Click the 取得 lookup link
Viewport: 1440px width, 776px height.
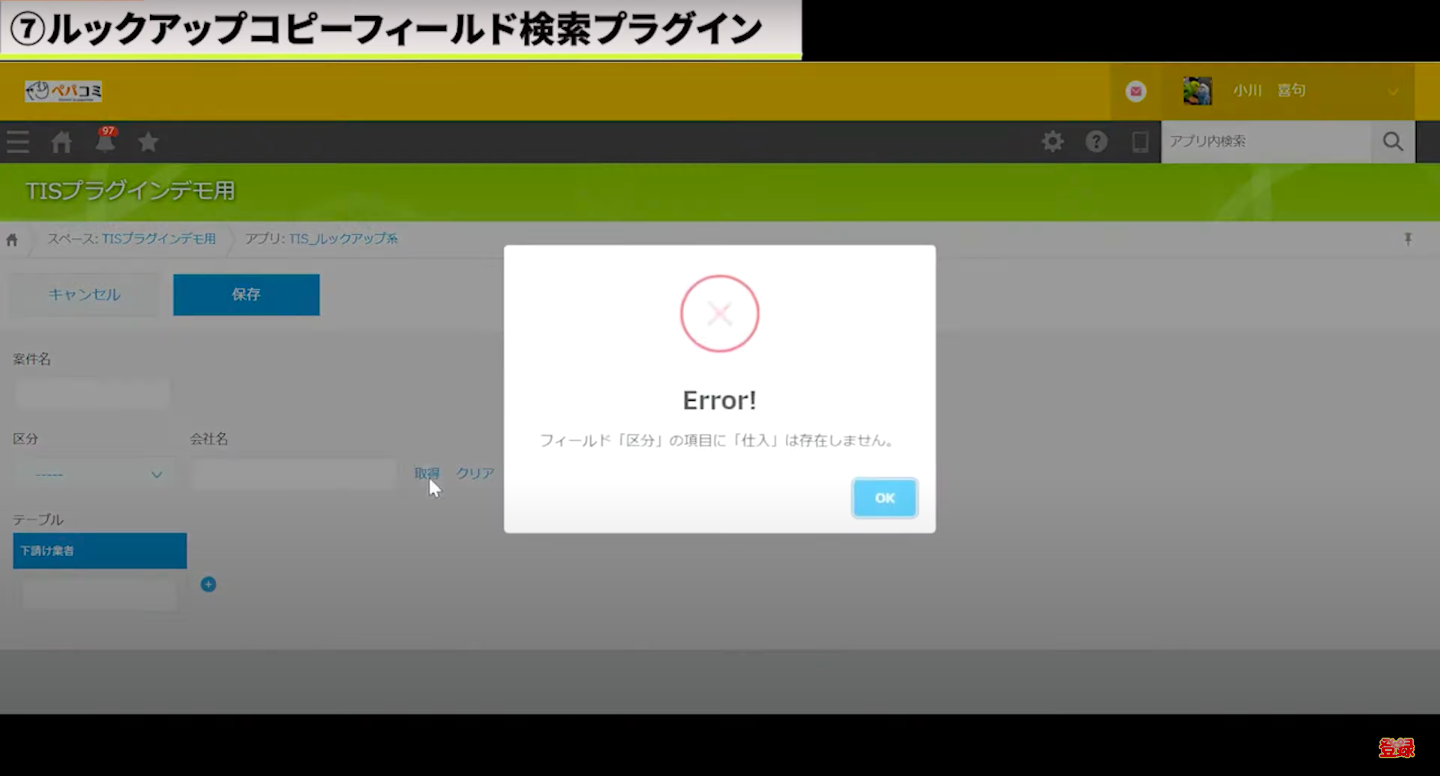pyautogui.click(x=427, y=473)
